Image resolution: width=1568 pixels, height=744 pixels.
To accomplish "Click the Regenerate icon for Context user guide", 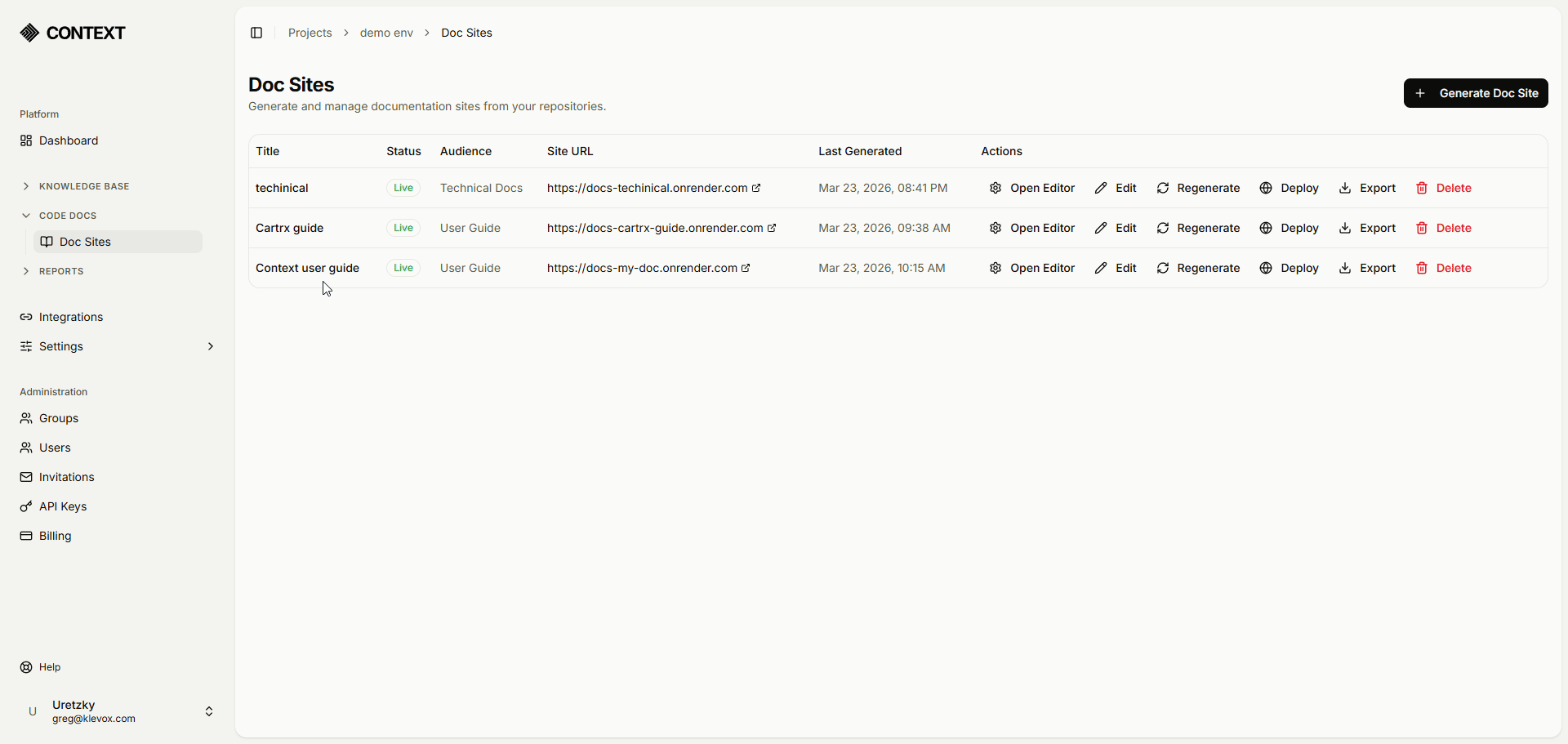I will [x=1163, y=268].
